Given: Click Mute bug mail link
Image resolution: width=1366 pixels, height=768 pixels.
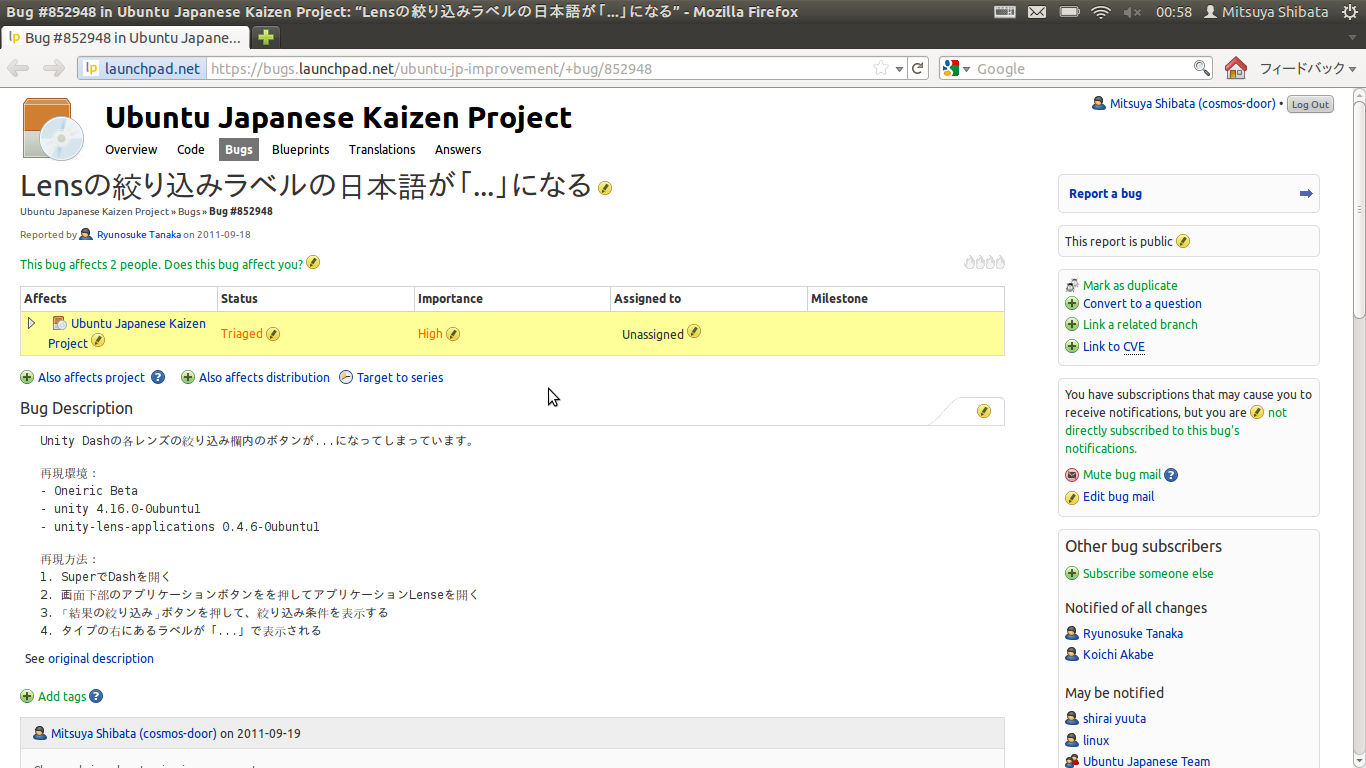Looking at the screenshot, I should pyautogui.click(x=1122, y=475).
